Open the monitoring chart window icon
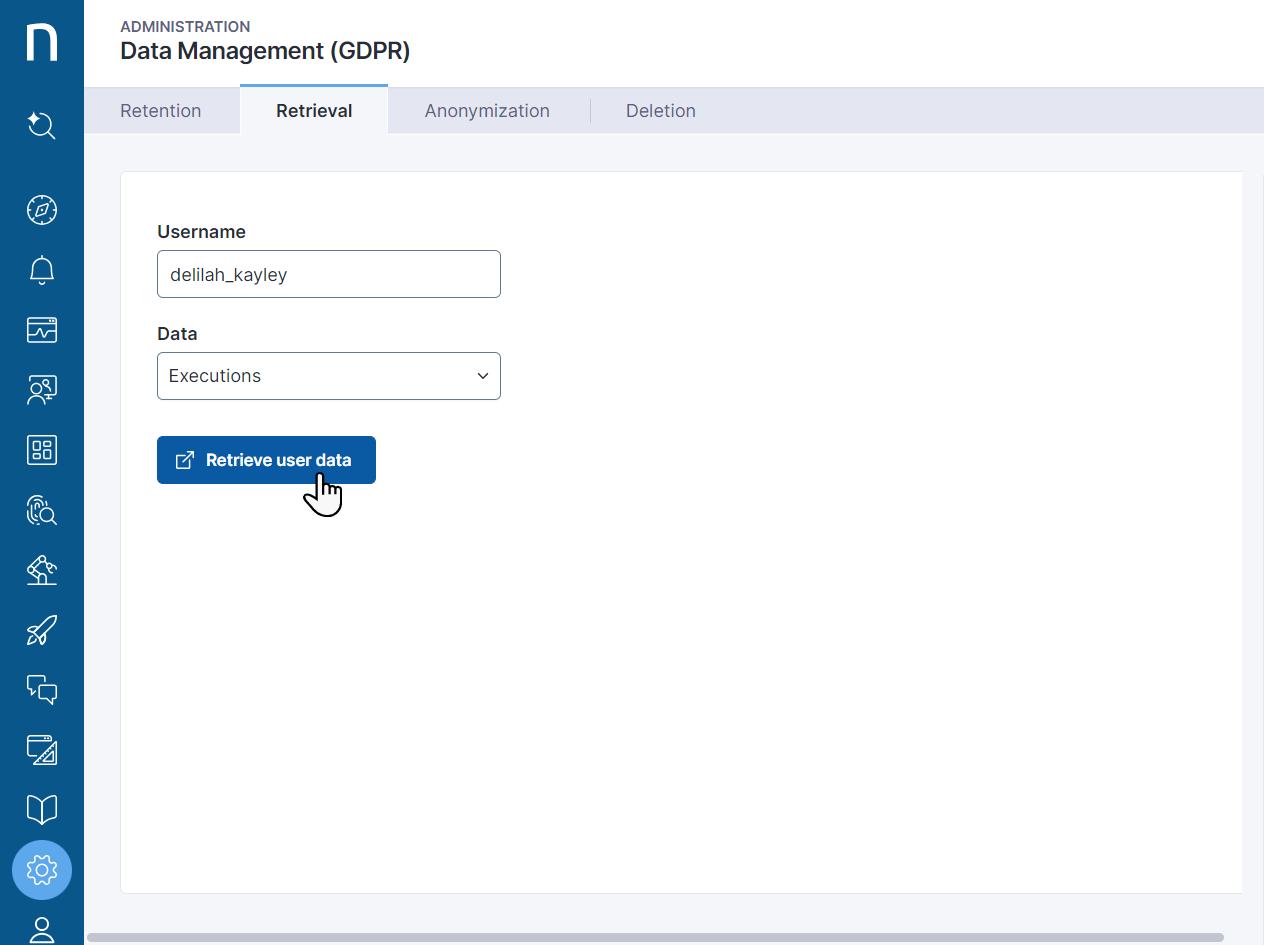 coord(42,330)
